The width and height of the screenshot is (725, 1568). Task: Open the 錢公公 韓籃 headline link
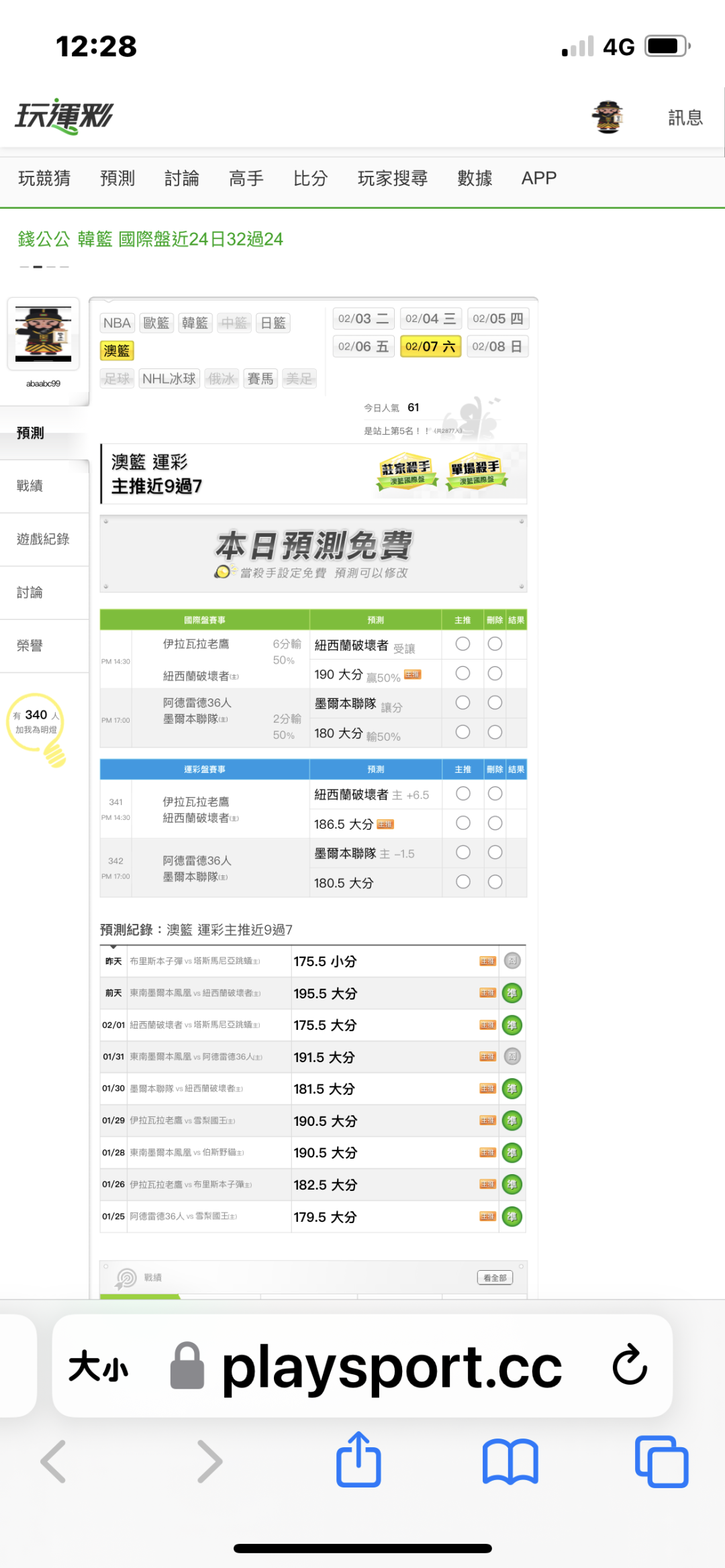pos(150,240)
